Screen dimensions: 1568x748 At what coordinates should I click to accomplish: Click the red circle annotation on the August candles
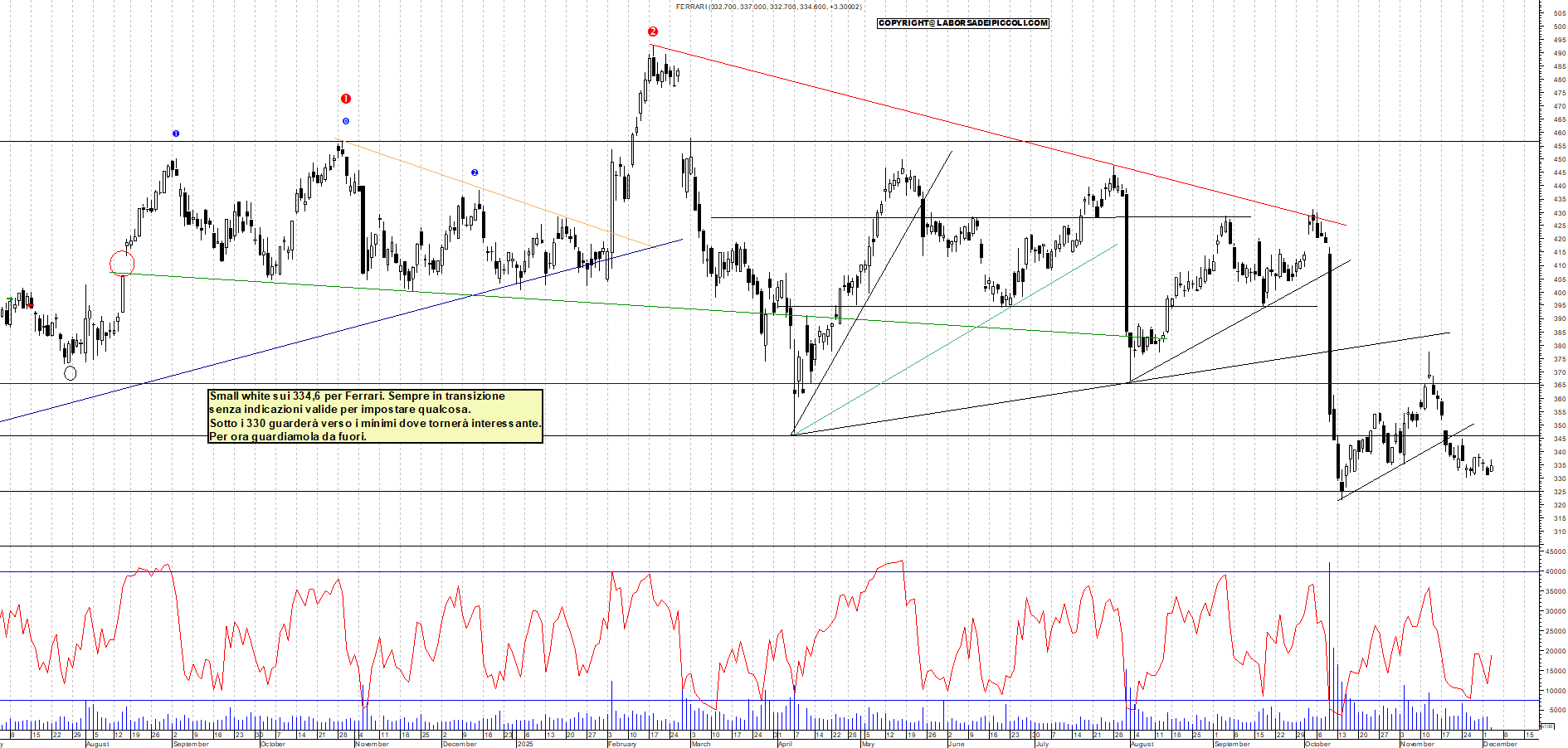pyautogui.click(x=122, y=261)
